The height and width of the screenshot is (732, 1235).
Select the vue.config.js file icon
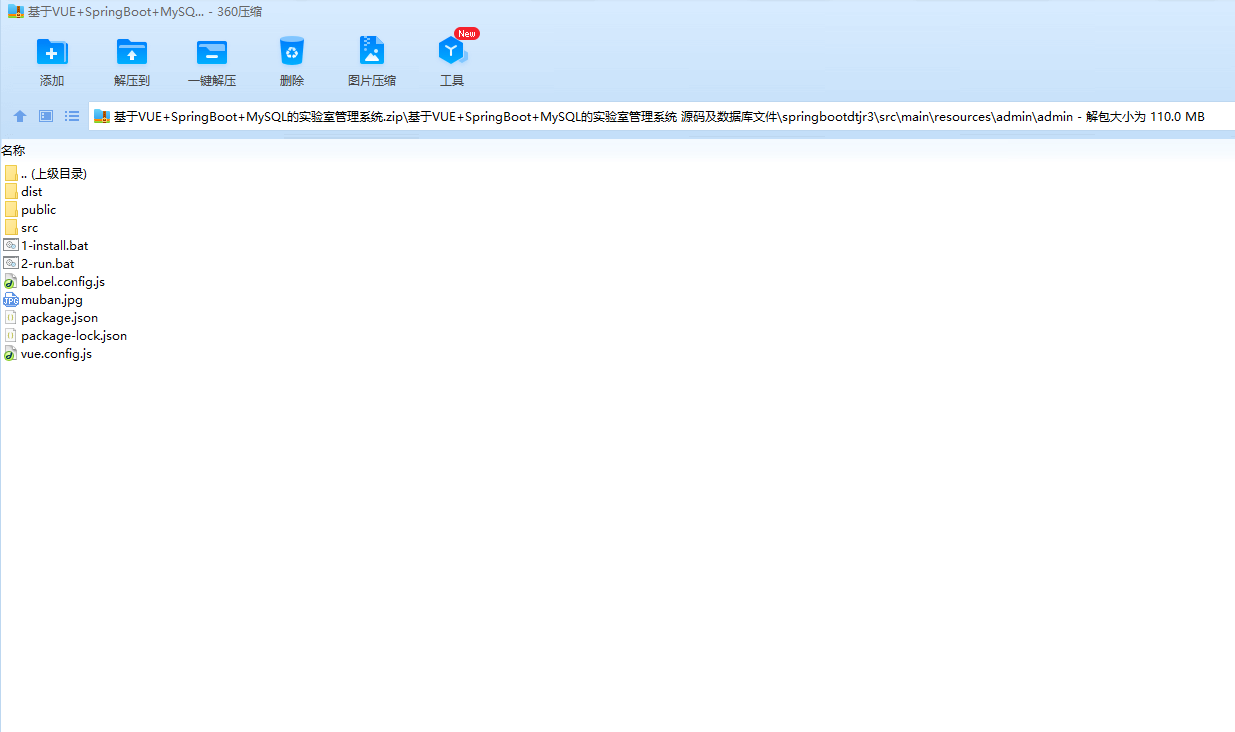click(x=11, y=354)
